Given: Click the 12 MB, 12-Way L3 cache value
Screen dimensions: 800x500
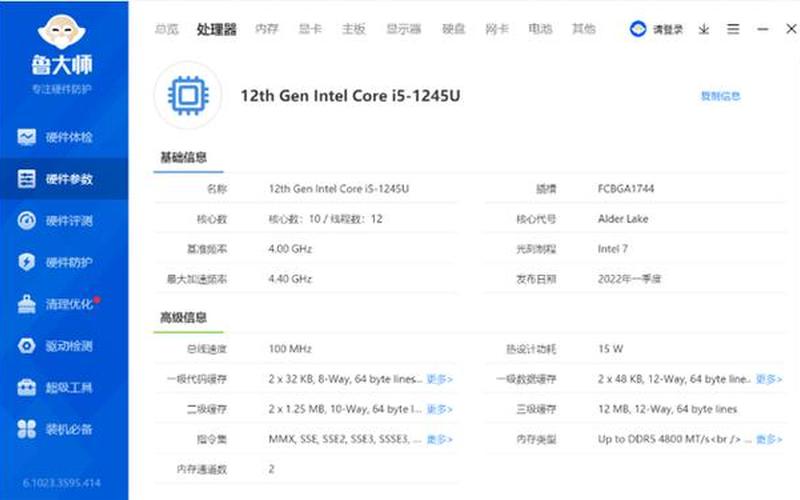Looking at the screenshot, I should tap(667, 409).
